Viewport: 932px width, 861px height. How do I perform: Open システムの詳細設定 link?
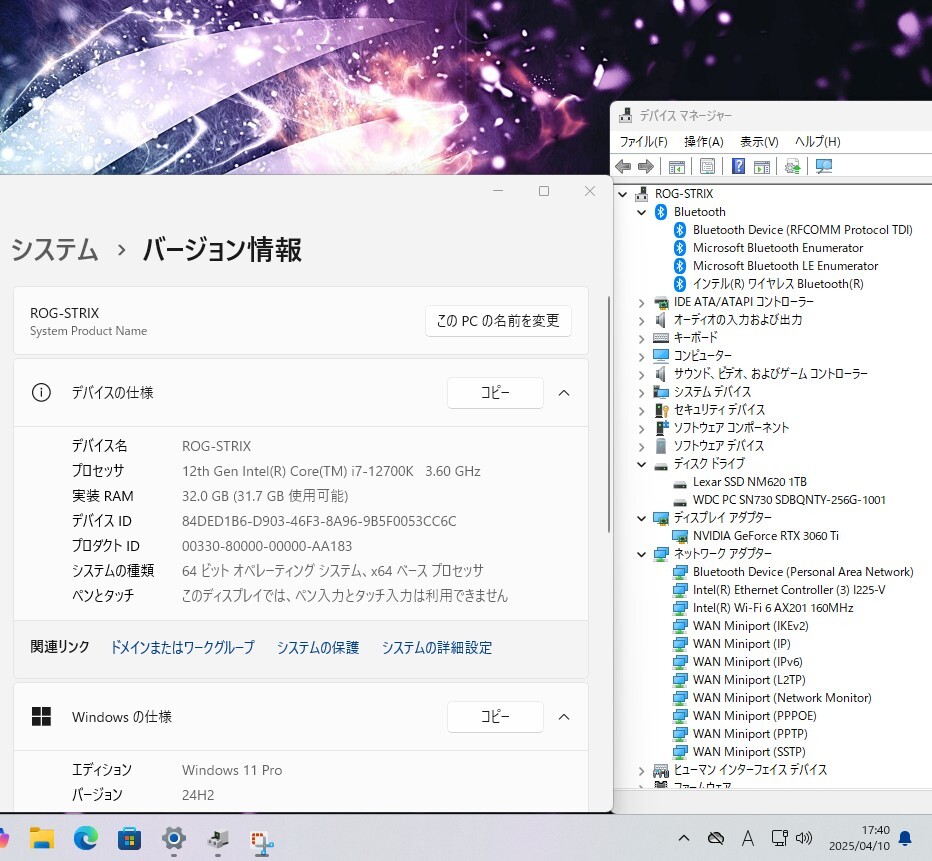tap(437, 647)
